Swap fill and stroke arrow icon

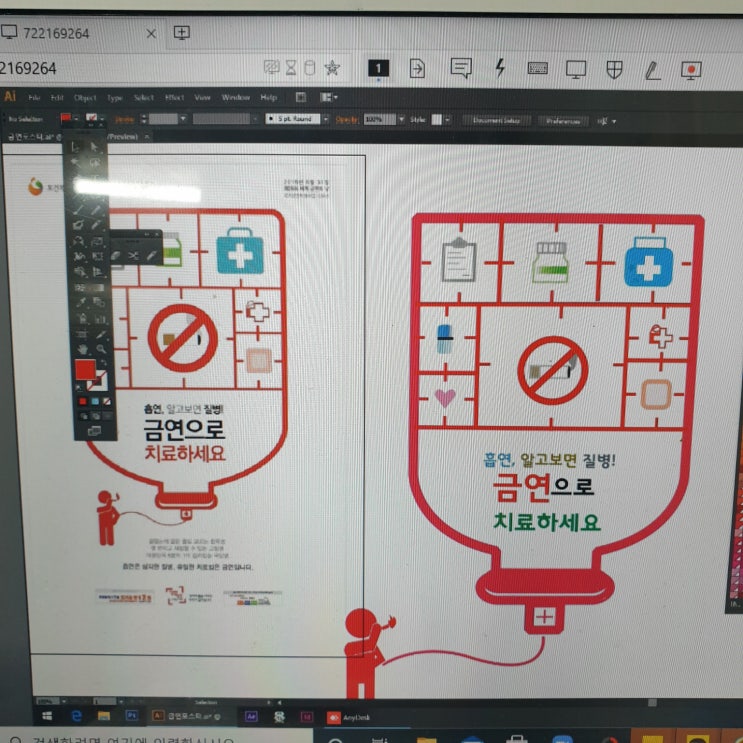[x=104, y=362]
